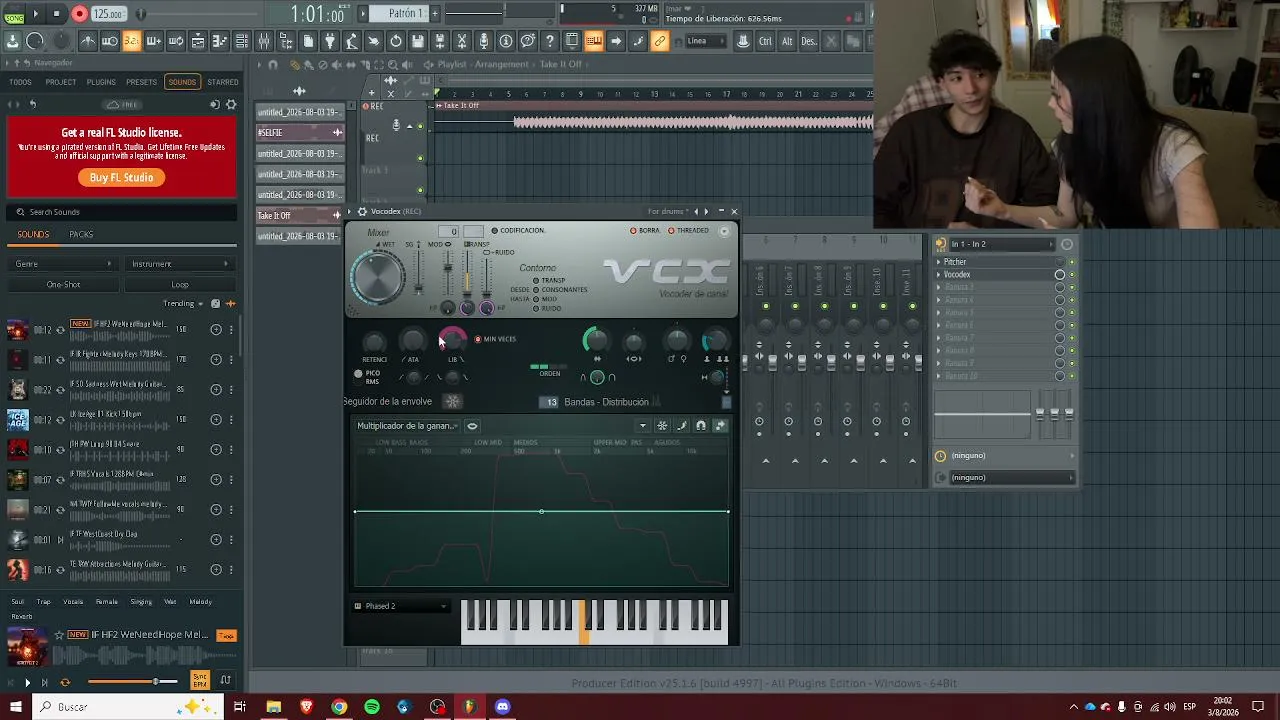Click the Vocals tag
1280x720 pixels.
click(x=73, y=602)
